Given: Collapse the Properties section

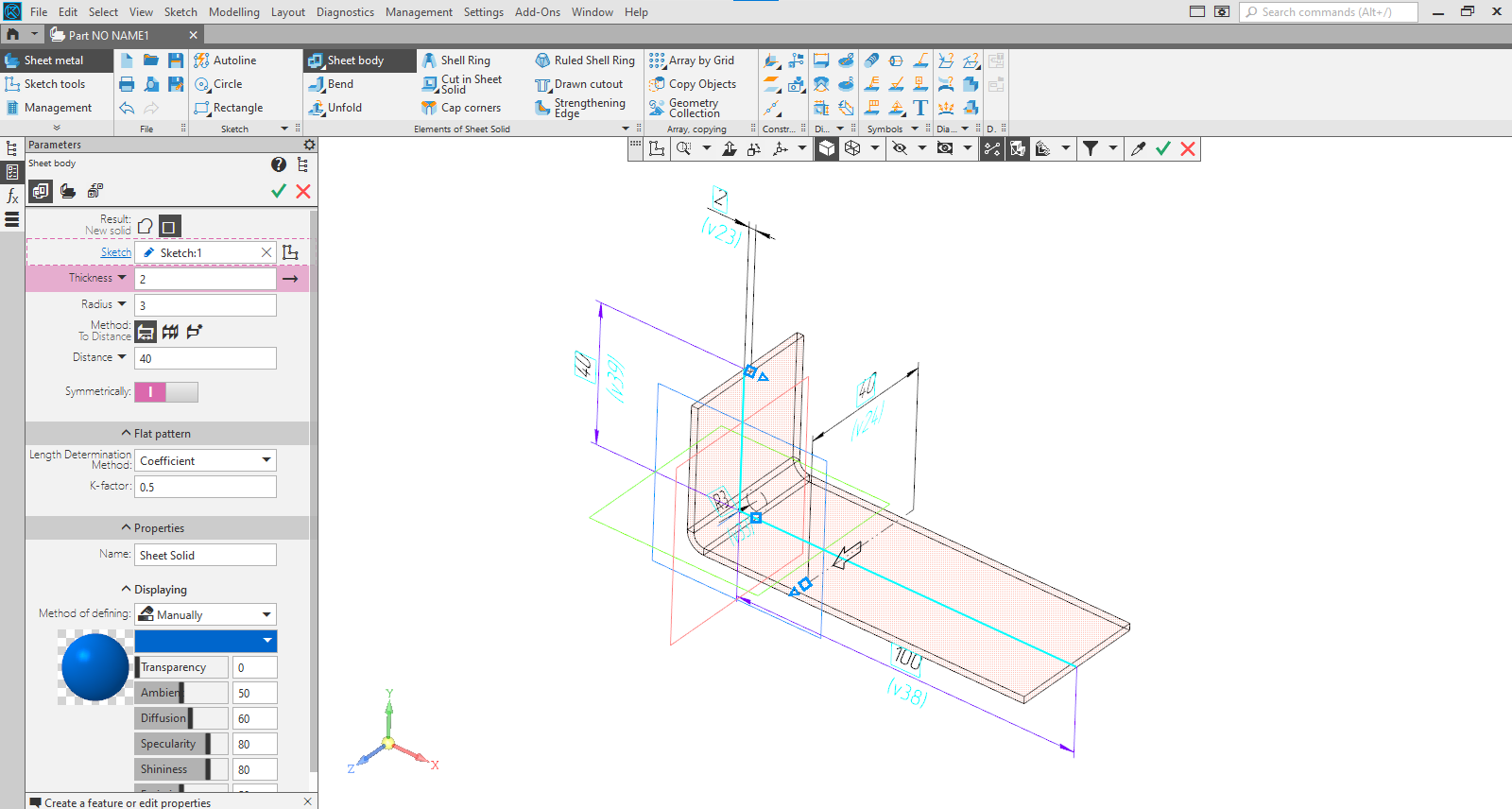Looking at the screenshot, I should (x=153, y=528).
